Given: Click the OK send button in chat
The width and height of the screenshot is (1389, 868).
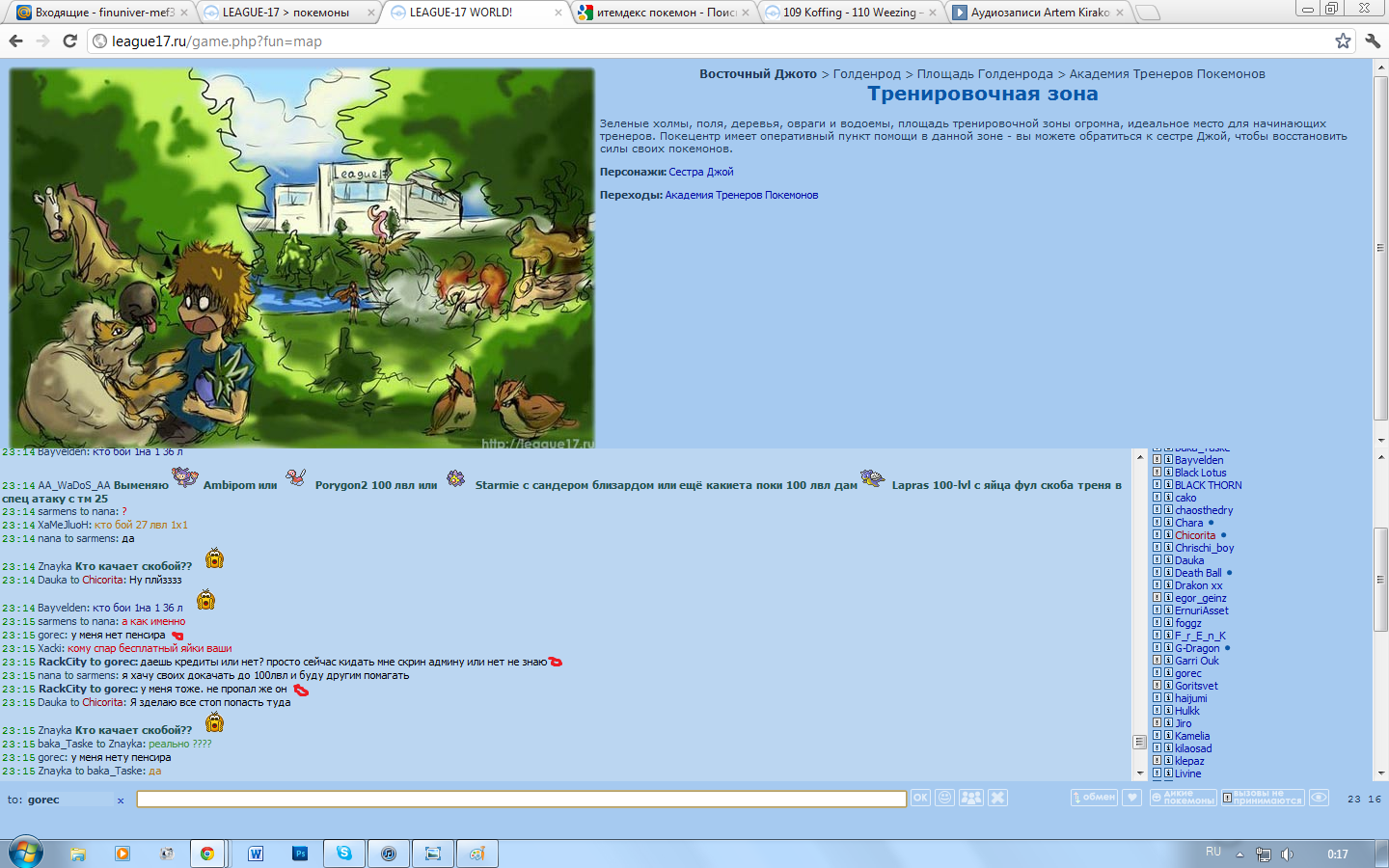Looking at the screenshot, I should click(920, 798).
